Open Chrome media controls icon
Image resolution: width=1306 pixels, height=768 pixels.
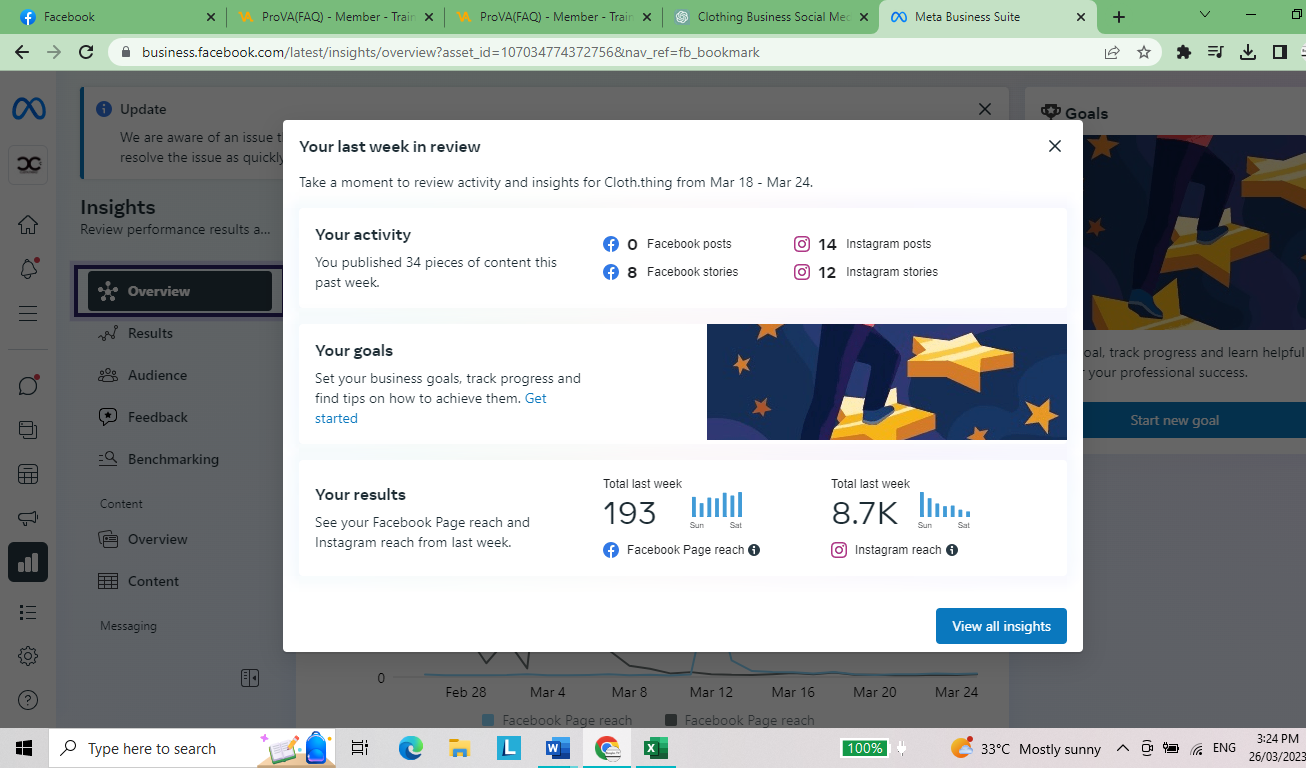(1216, 52)
